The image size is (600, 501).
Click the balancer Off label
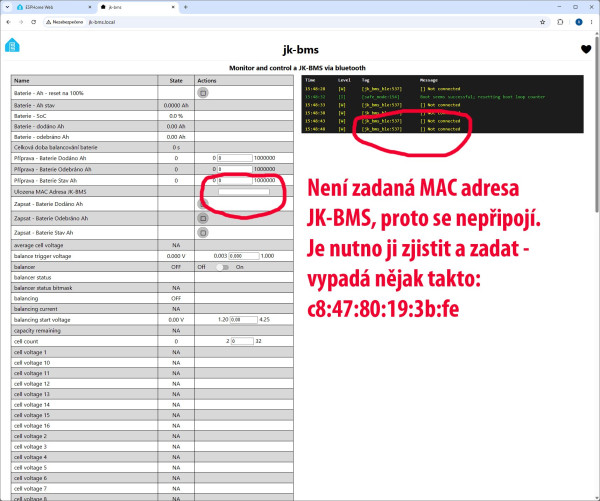tap(202, 267)
